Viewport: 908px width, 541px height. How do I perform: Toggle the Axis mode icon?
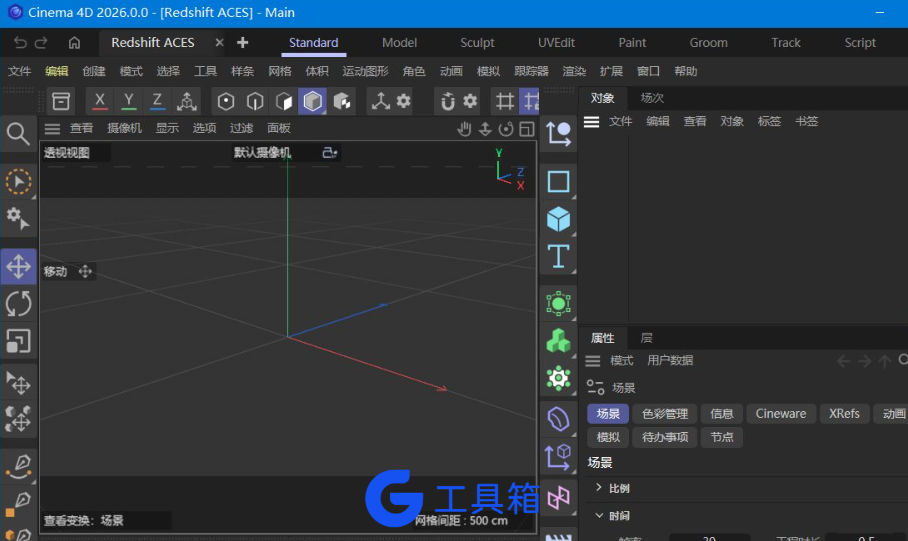[x=380, y=101]
